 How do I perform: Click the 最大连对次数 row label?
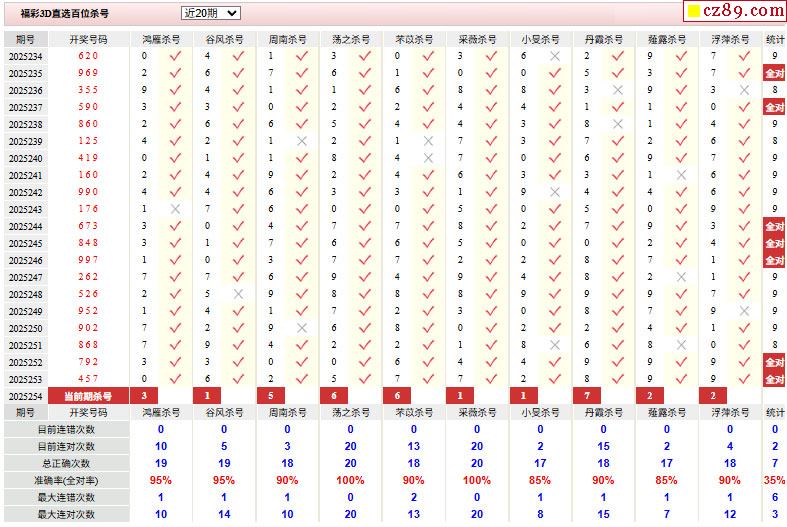coord(66,514)
